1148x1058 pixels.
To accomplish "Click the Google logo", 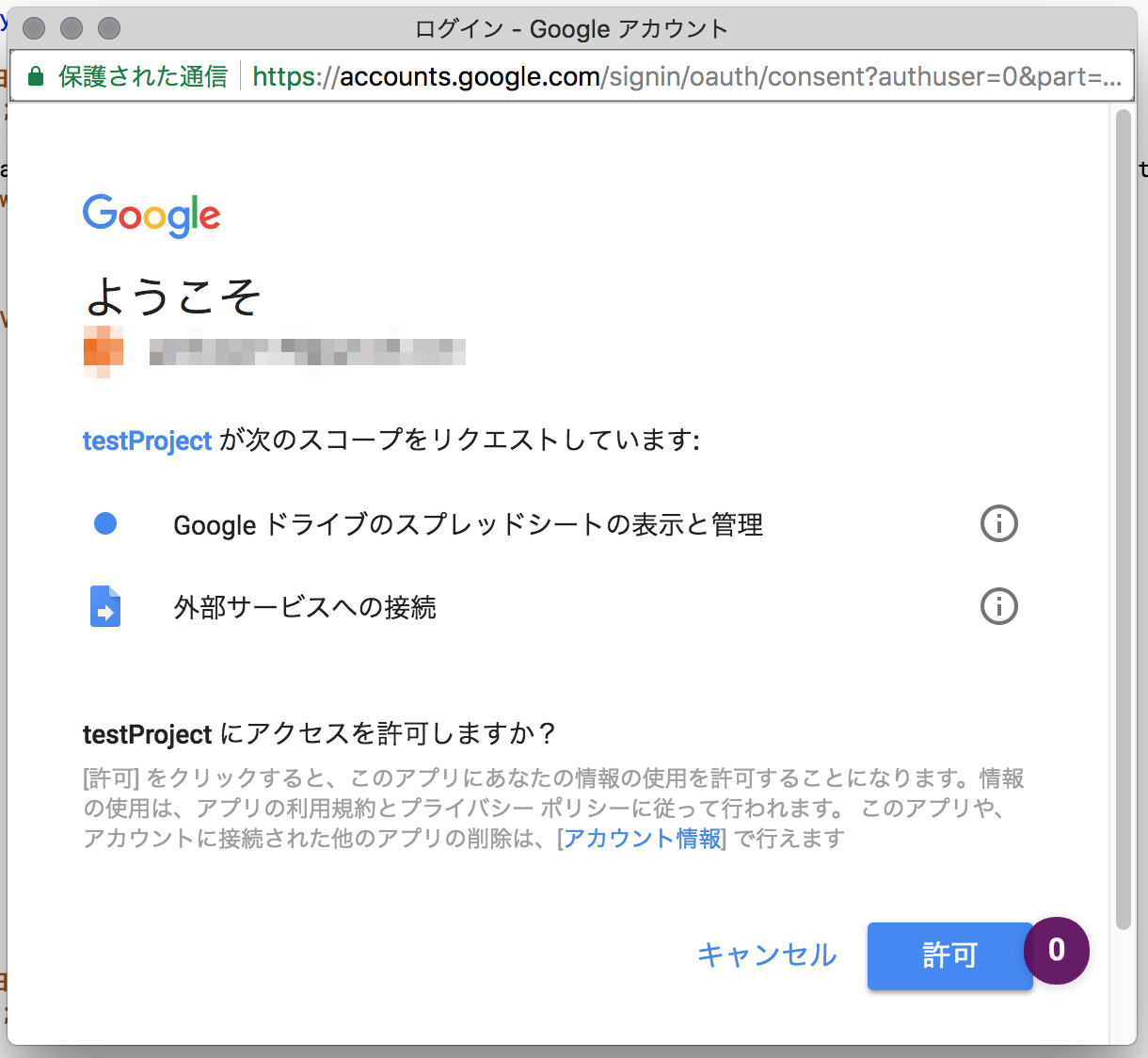I will (x=151, y=216).
